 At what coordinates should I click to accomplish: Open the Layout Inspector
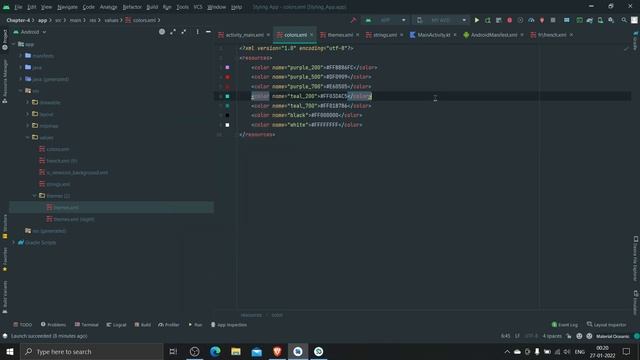point(607,325)
